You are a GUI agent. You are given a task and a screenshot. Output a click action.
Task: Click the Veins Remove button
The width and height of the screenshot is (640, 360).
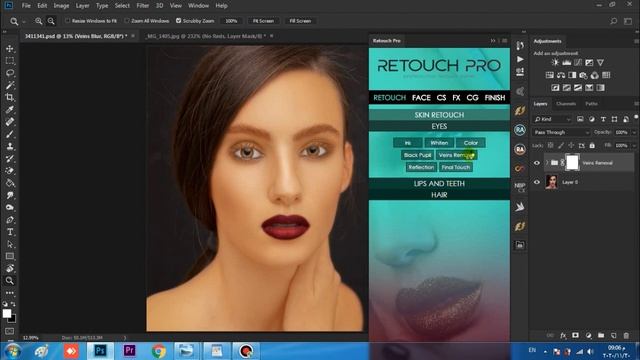tap(456, 155)
